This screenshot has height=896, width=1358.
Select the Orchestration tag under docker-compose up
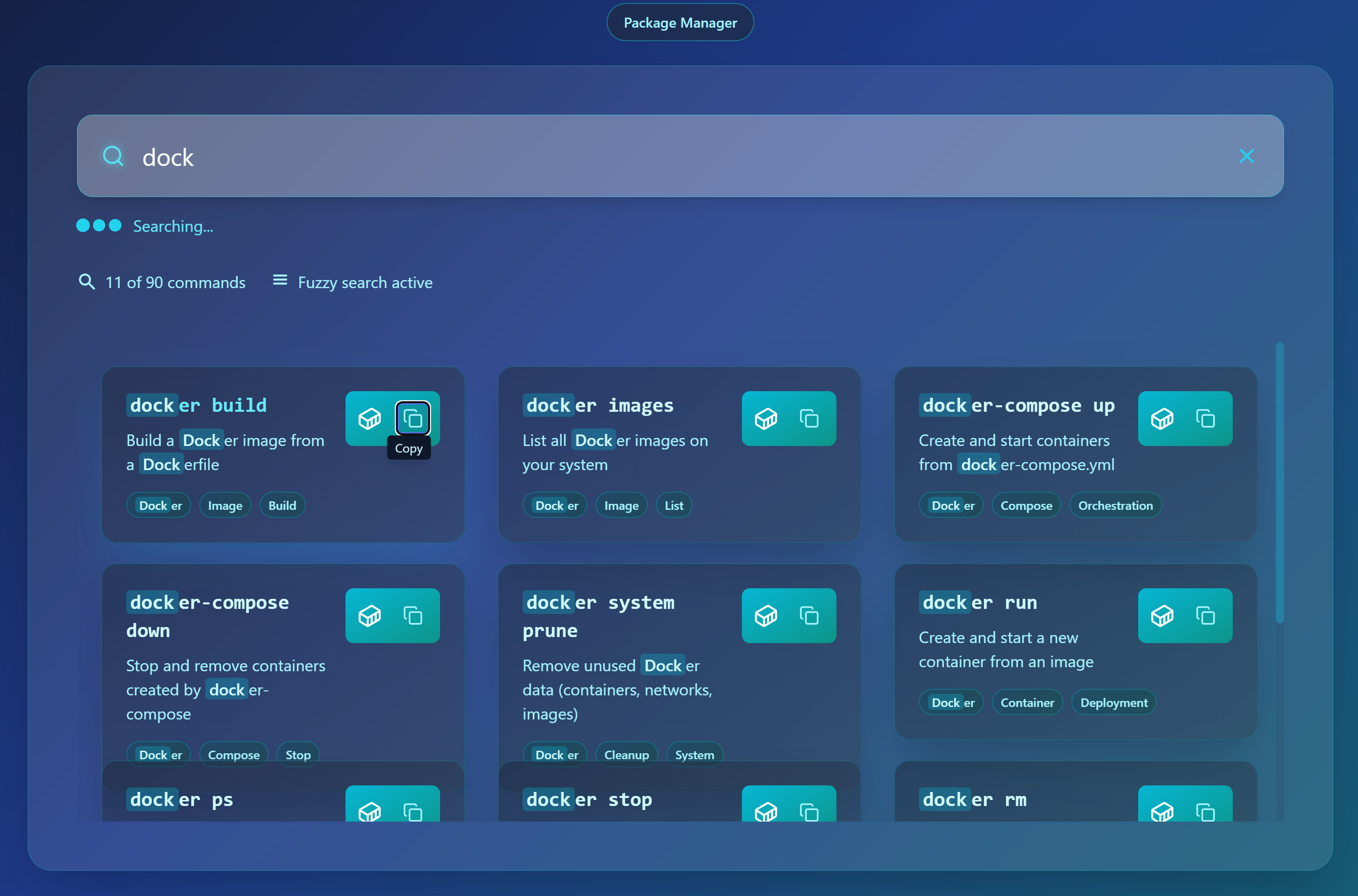(1115, 505)
